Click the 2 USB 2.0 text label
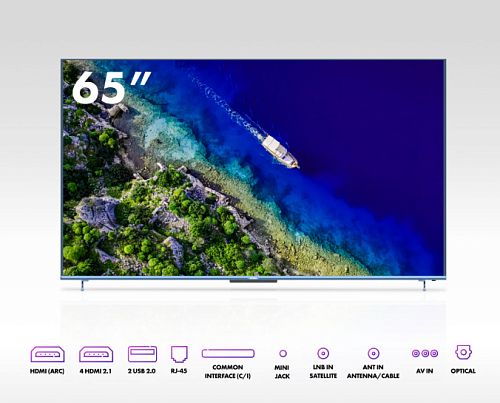This screenshot has width=500, height=403. pyautogui.click(x=142, y=371)
